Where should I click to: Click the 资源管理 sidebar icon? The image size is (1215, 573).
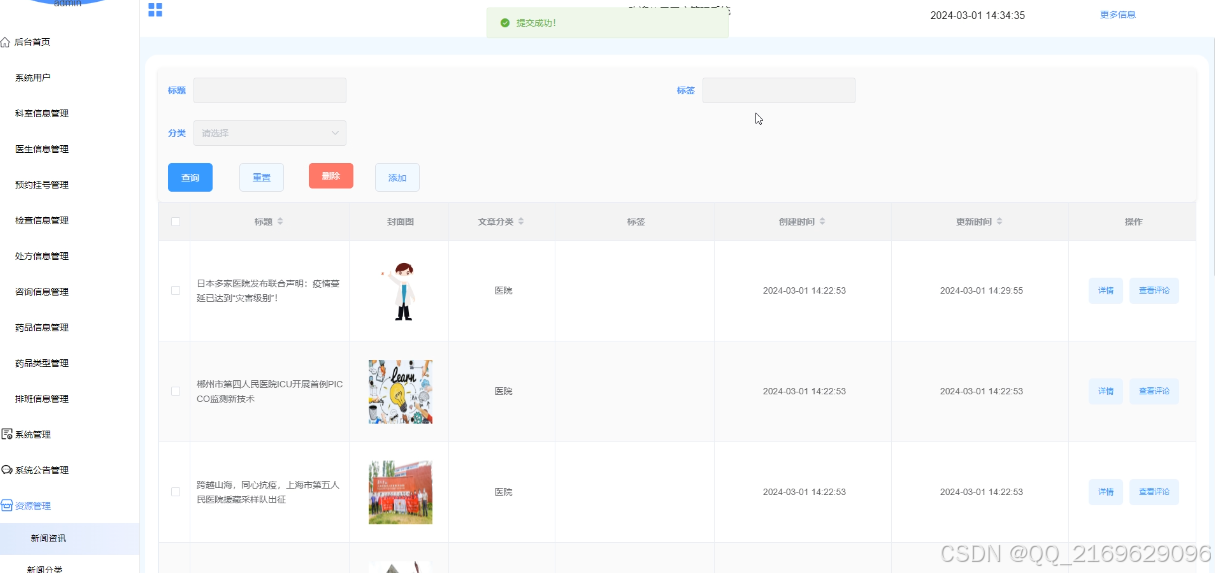click(x=6, y=506)
